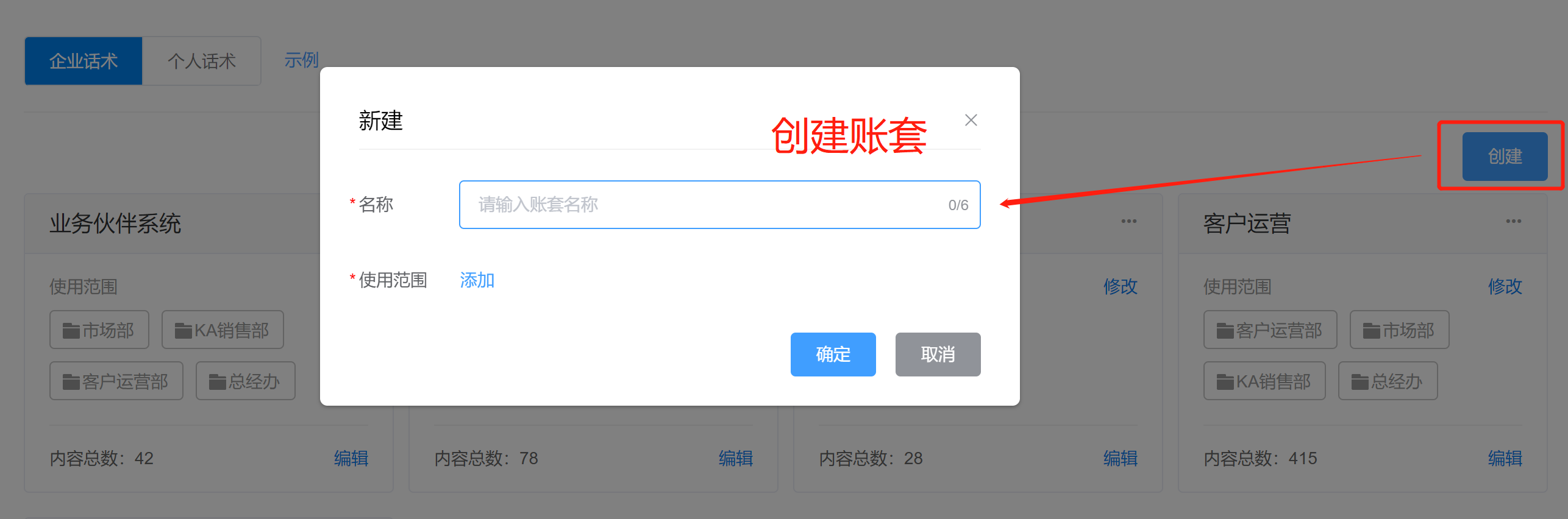Click the 客户运营部 folder tag in 业务伙伴系统
This screenshot has height=519, width=1568.
point(116,381)
